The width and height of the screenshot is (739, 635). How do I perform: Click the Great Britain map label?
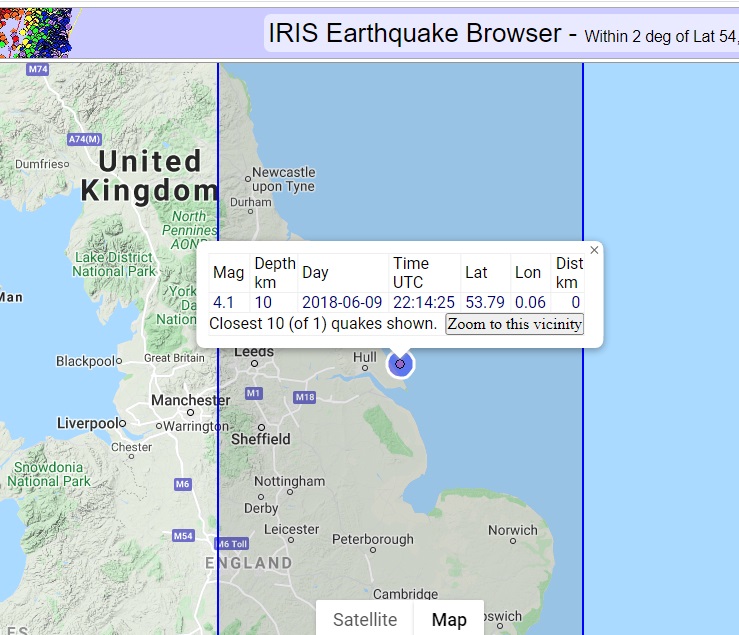click(x=174, y=358)
